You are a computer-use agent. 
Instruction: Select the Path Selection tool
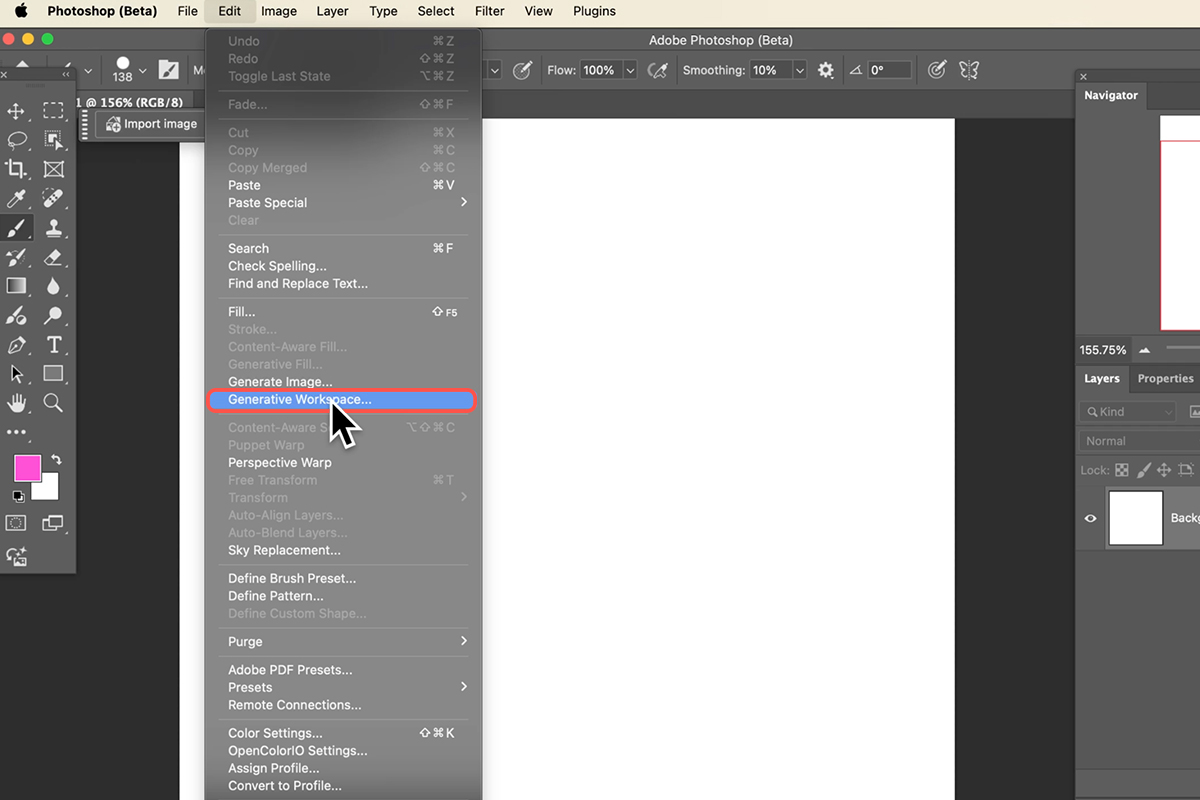[16, 374]
